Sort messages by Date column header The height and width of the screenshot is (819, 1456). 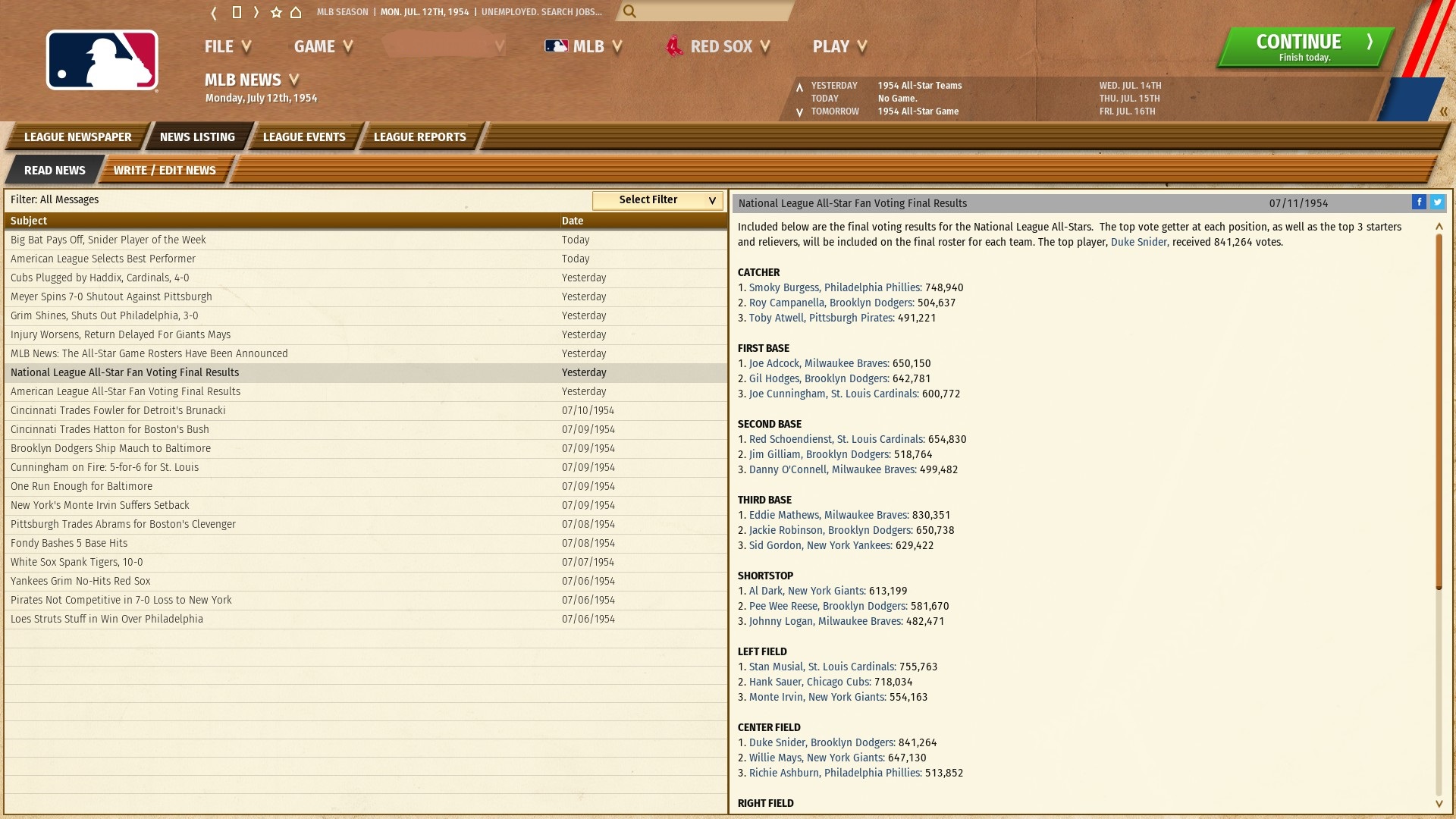(x=642, y=221)
